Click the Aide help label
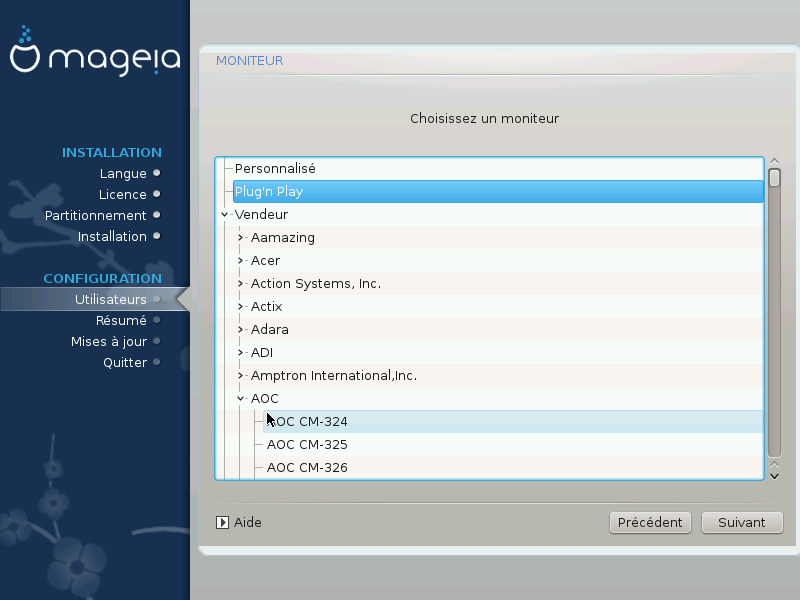 247,522
